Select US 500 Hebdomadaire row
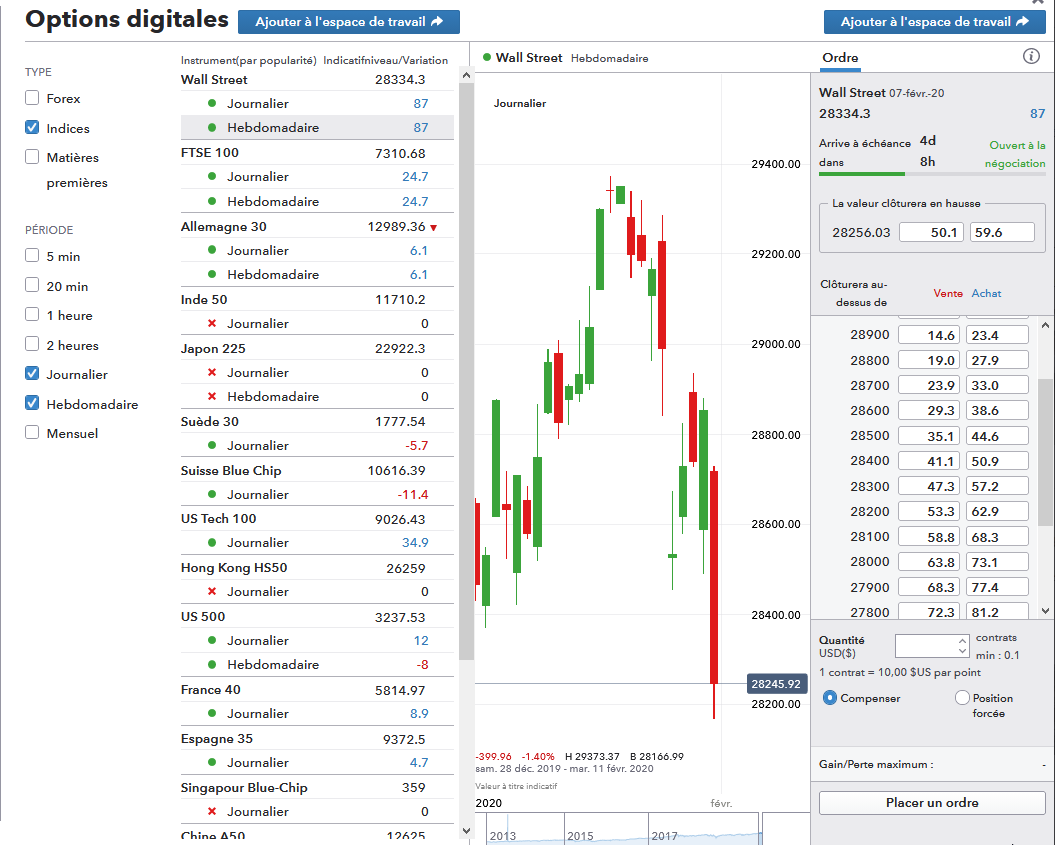The image size is (1055, 845). tap(317, 665)
